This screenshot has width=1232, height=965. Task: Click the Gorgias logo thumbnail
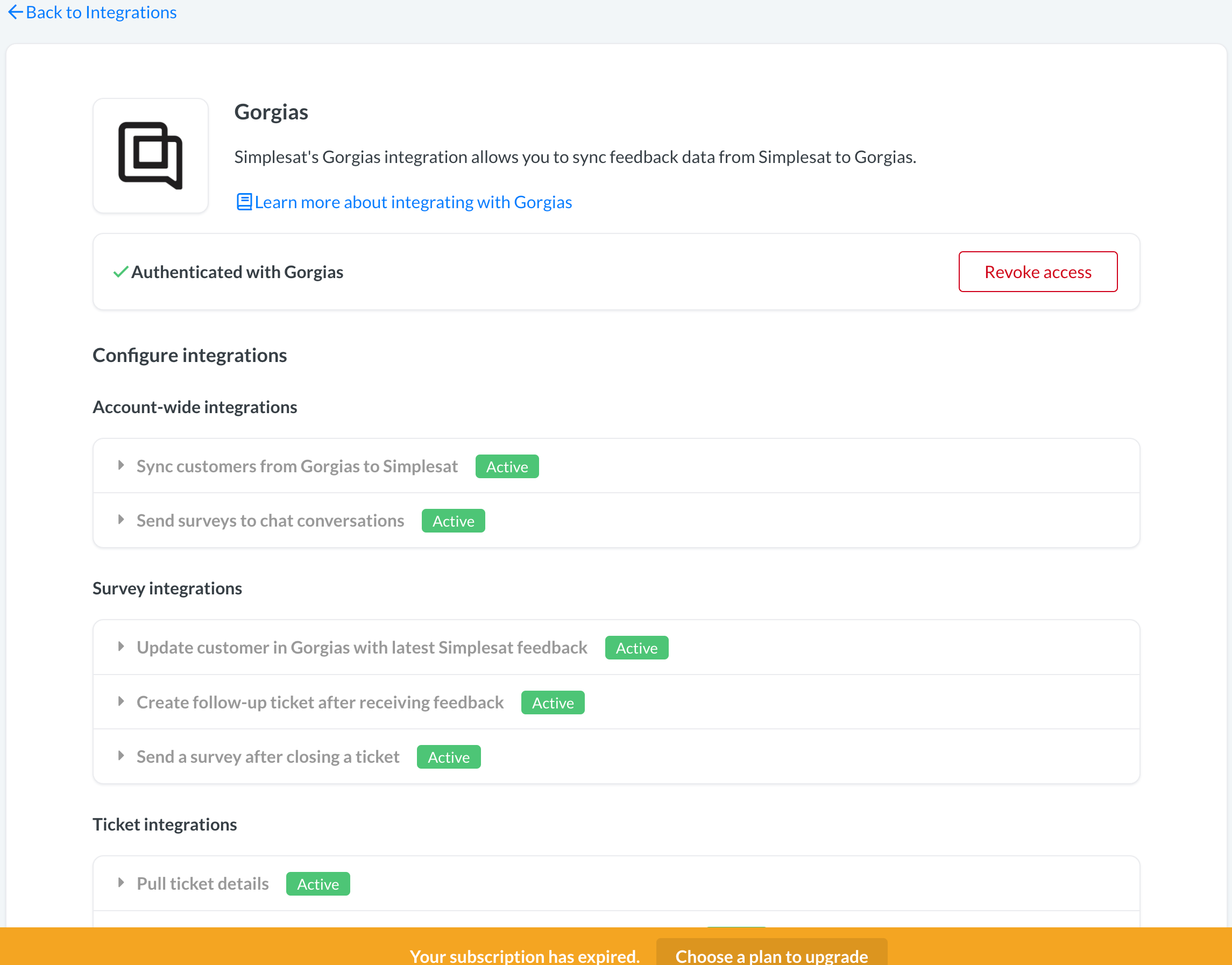point(150,155)
